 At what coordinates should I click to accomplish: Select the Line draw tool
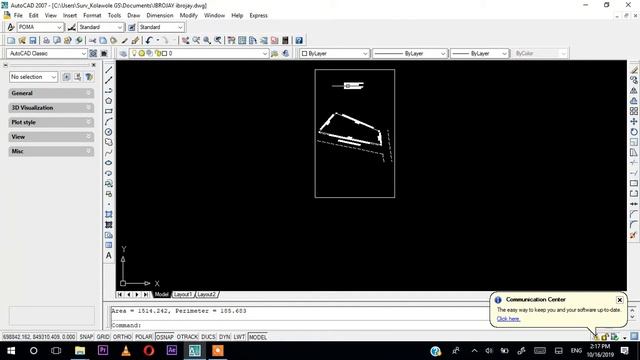[109, 70]
